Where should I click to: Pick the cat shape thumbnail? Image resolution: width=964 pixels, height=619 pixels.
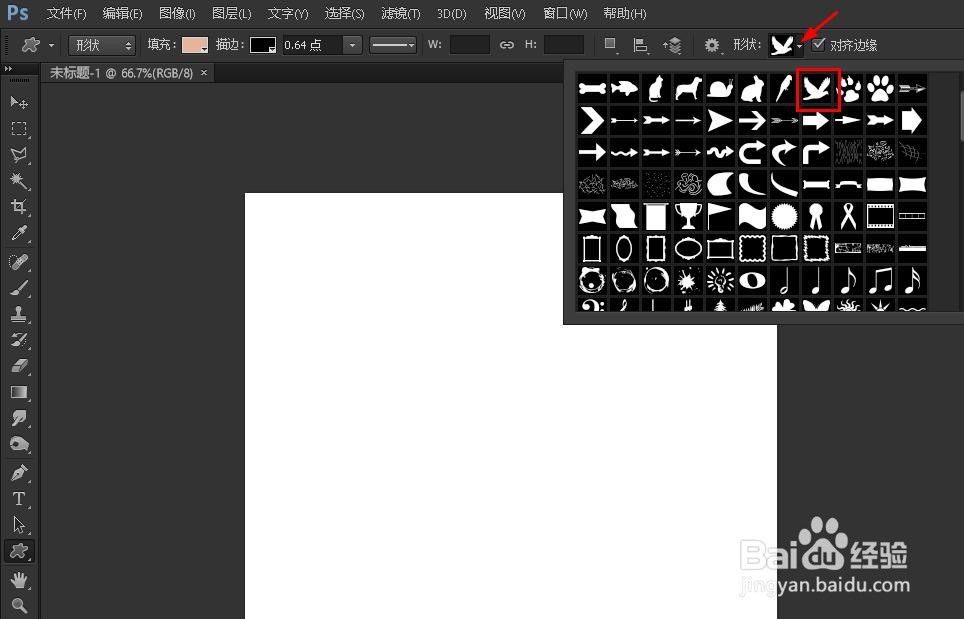click(656, 89)
